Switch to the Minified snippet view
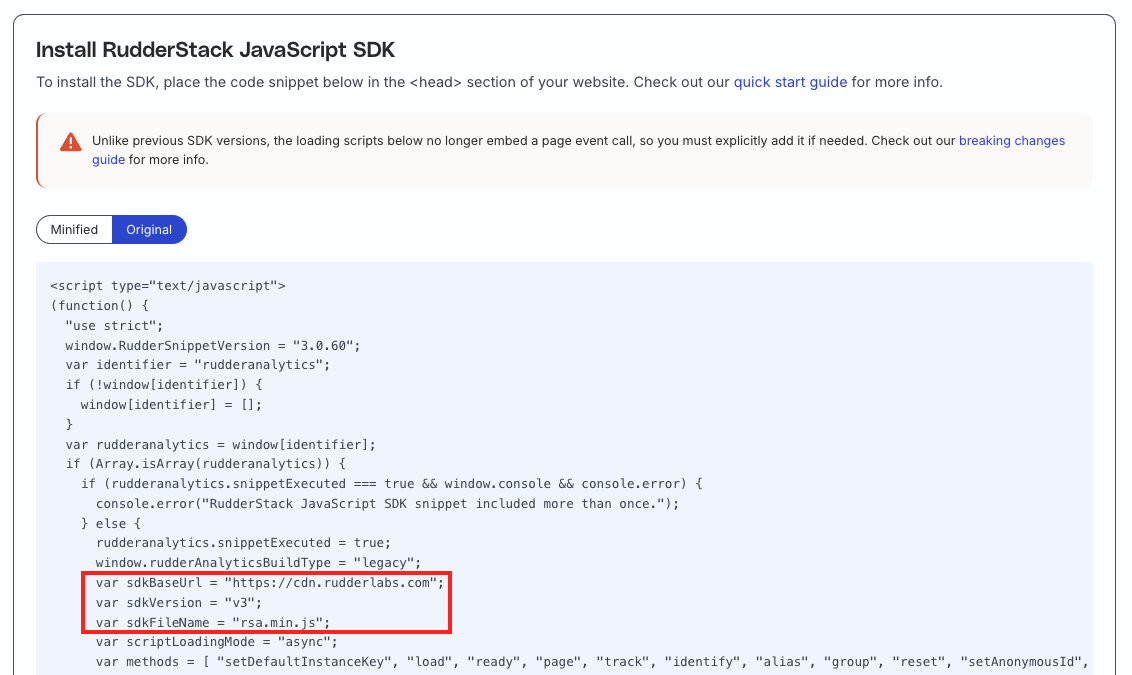The width and height of the screenshot is (1132, 675). tap(74, 230)
